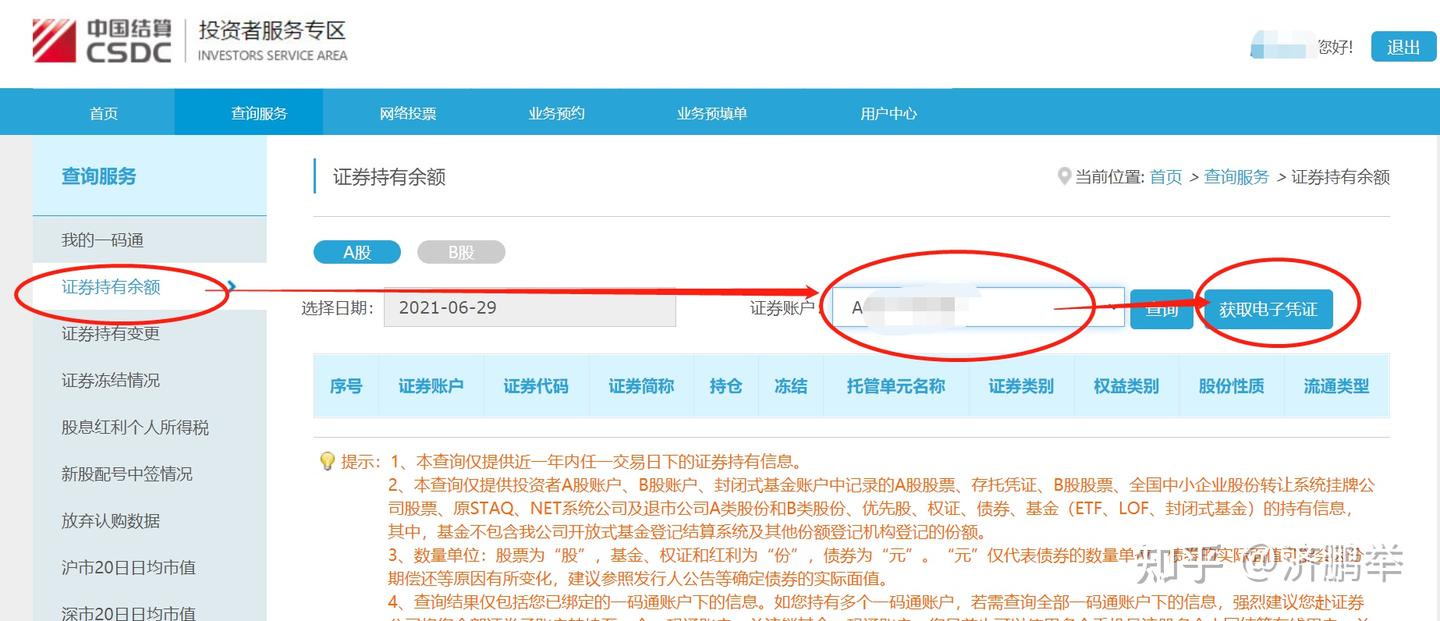Screen dimensions: 1440x621
Task: Expand 证券持有余额 using its blue chevron arrow
Action: pyautogui.click(x=230, y=285)
